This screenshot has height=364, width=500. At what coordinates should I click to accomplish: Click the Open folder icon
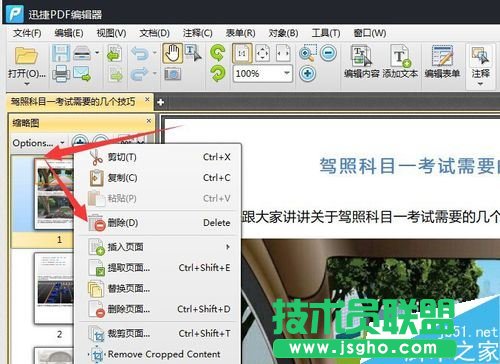point(26,55)
